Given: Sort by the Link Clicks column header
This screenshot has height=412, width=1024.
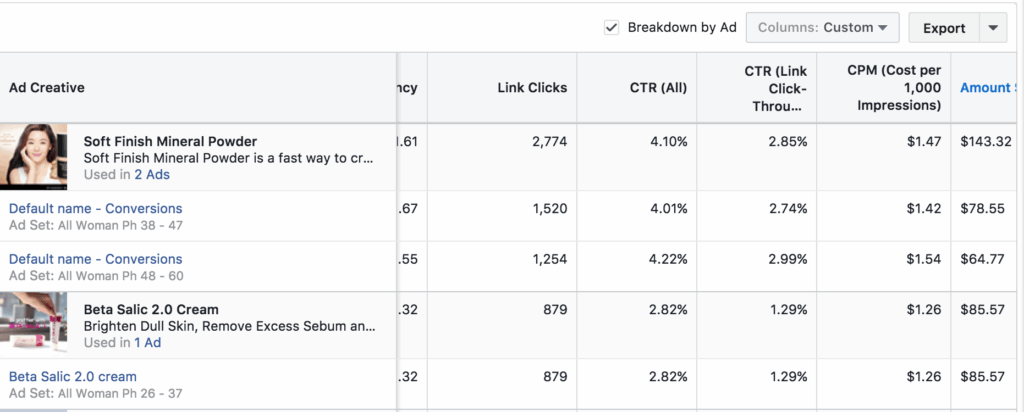Looking at the screenshot, I should pyautogui.click(x=532, y=88).
